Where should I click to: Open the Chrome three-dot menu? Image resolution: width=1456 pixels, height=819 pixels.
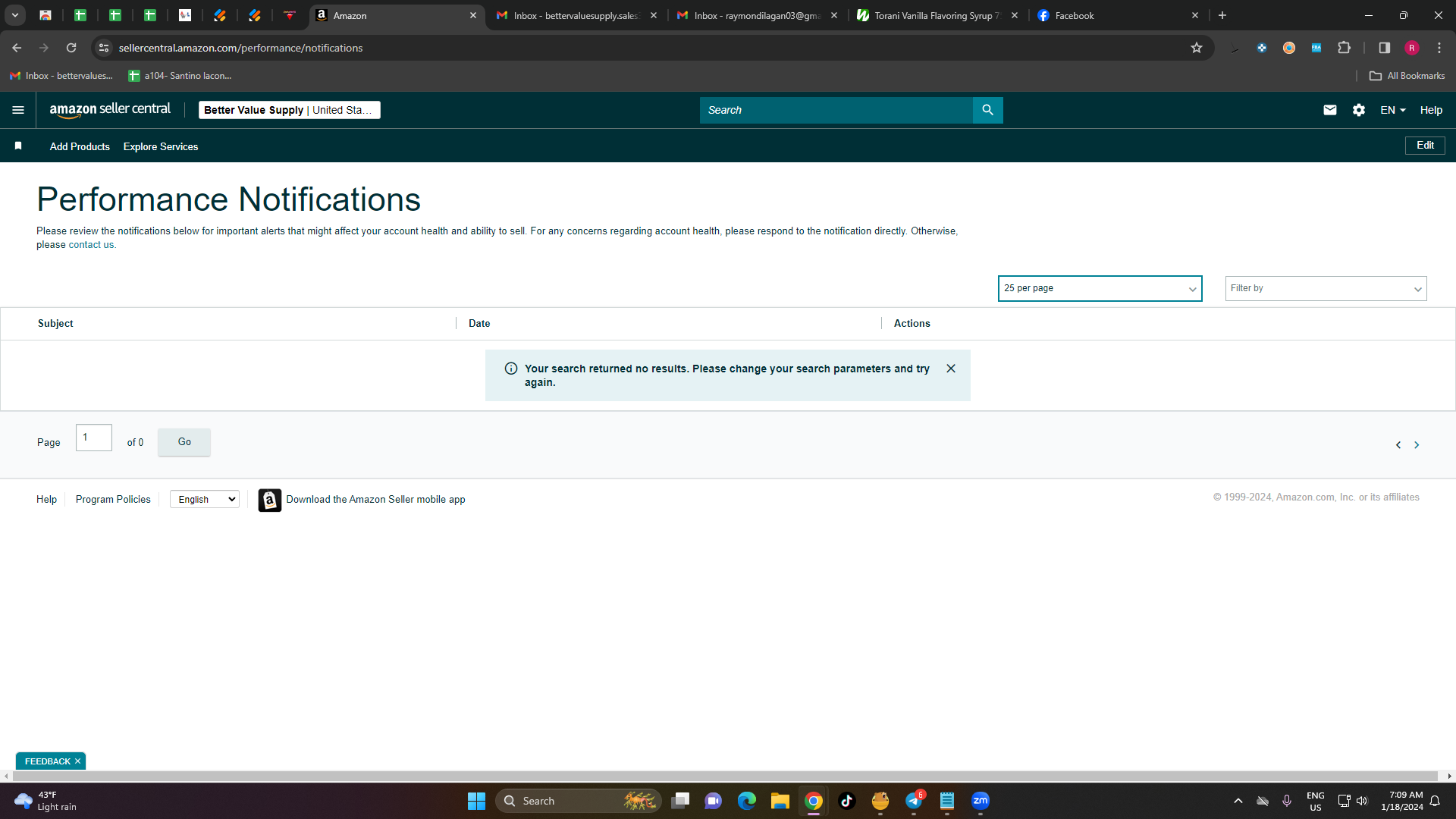(x=1439, y=48)
